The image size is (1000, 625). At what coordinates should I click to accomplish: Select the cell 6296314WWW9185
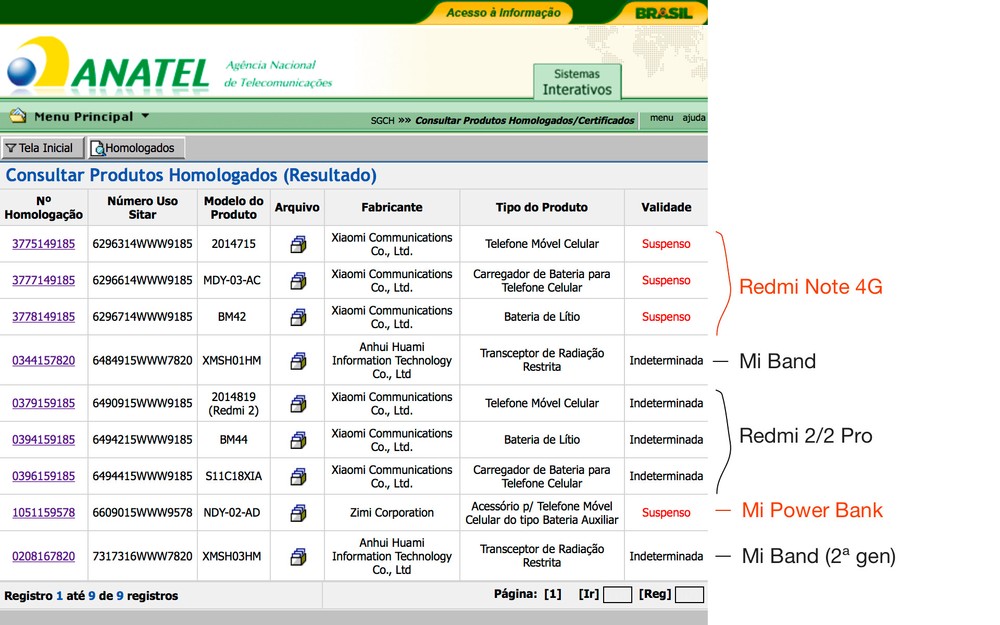click(142, 244)
